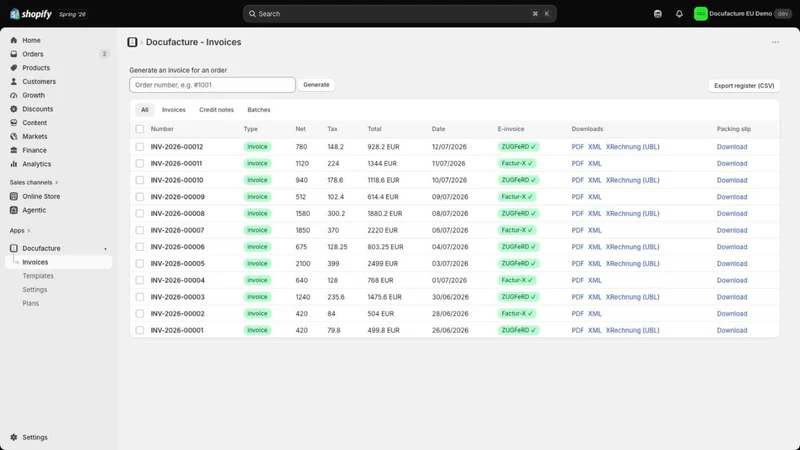Image resolution: width=800 pixels, height=450 pixels.
Task: Switch to the Invoices tab
Action: tap(173, 110)
